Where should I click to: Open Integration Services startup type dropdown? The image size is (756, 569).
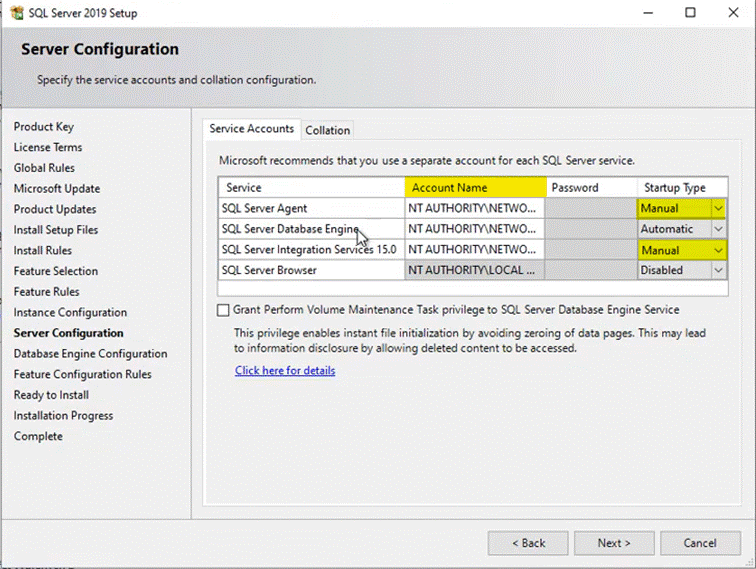tap(718, 250)
